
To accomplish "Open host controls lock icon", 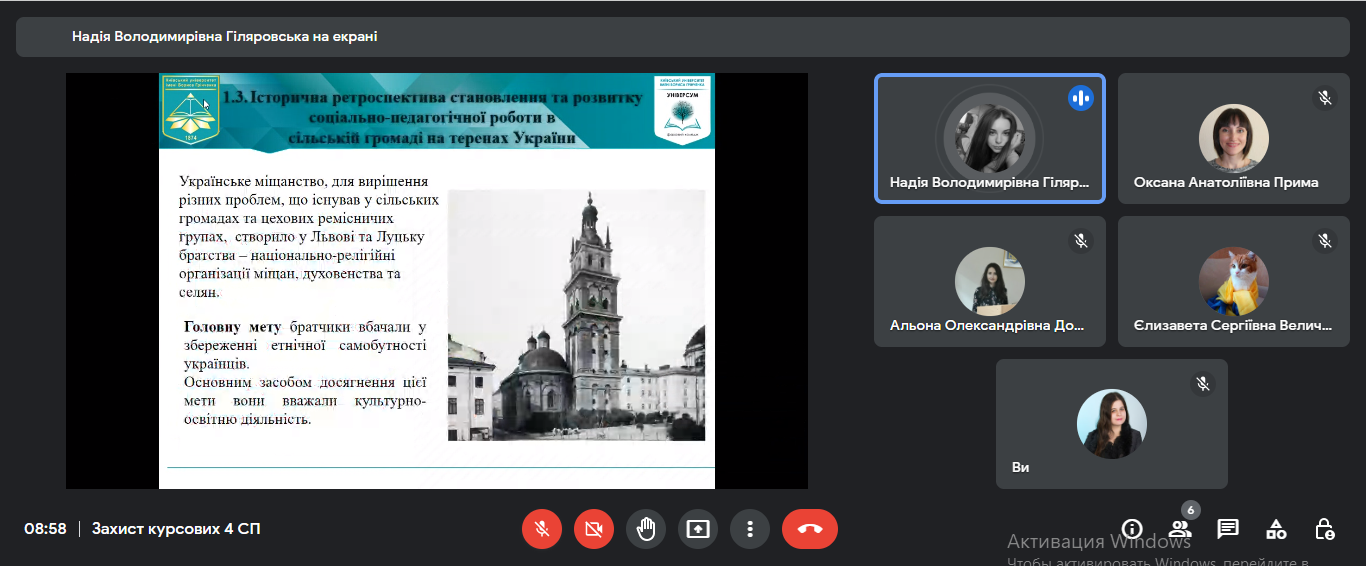I will coord(1324,529).
